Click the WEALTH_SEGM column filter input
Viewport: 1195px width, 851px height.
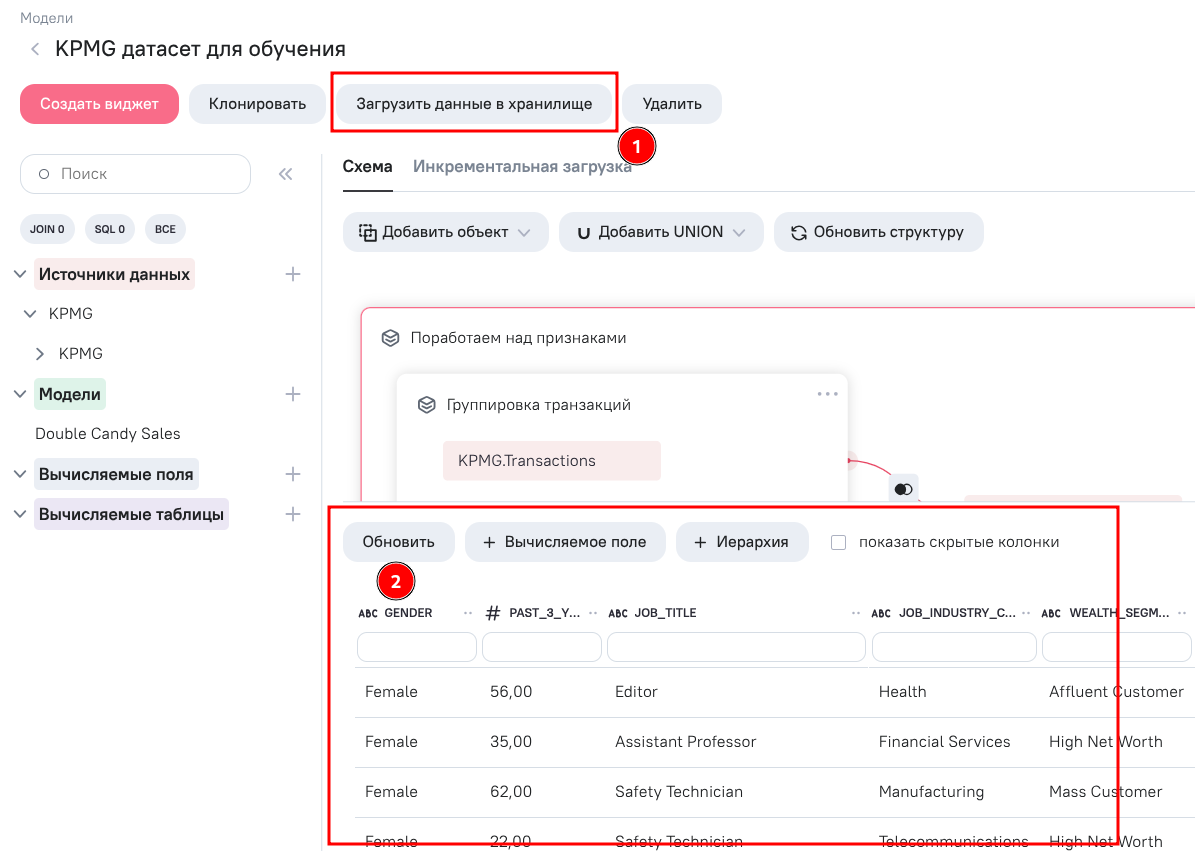tap(1117, 648)
